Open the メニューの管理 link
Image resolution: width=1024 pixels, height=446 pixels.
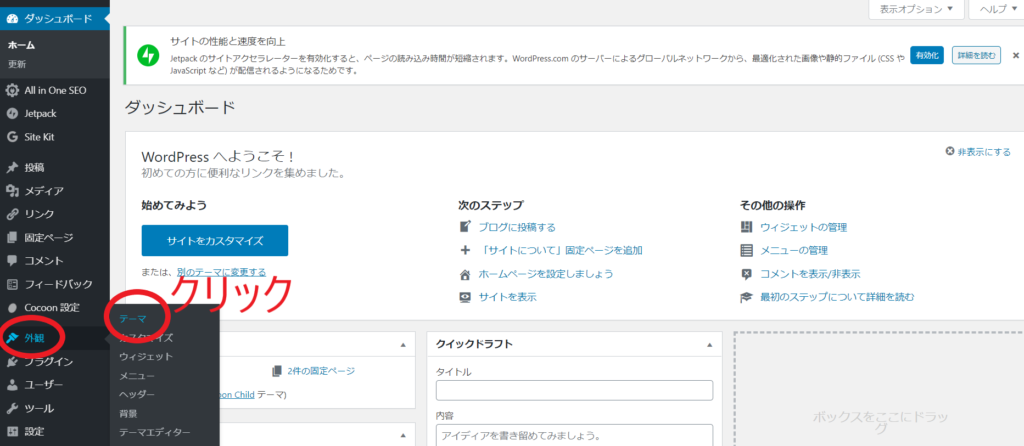click(794, 250)
